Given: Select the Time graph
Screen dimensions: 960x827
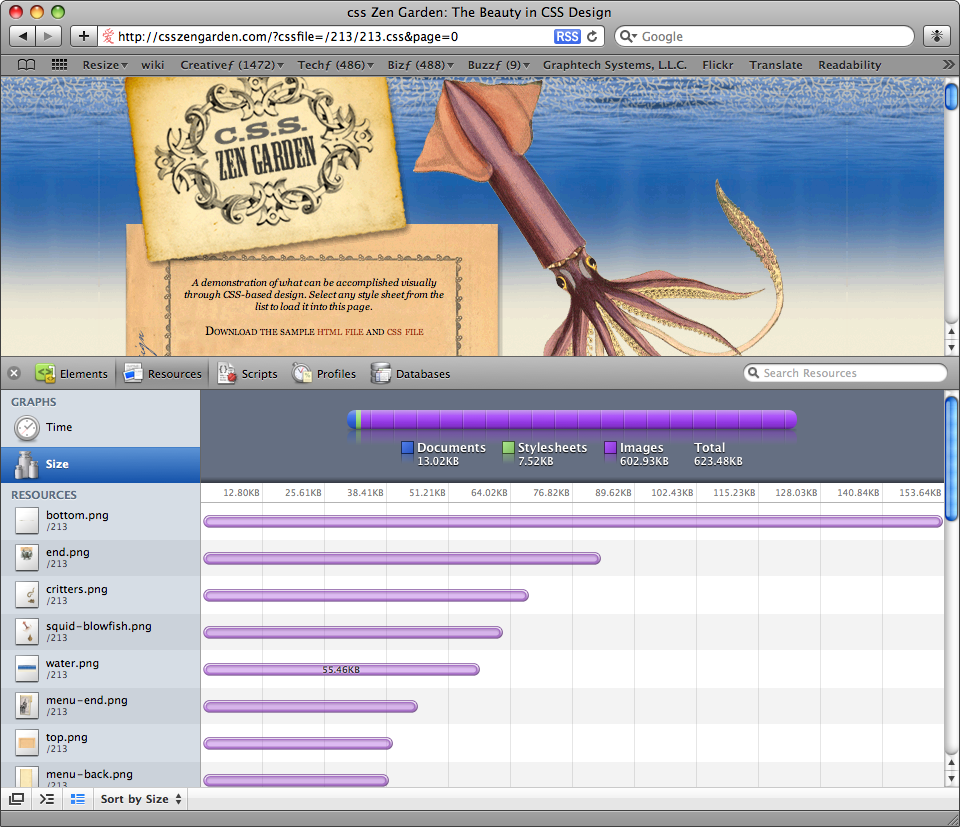Looking at the screenshot, I should pyautogui.click(x=58, y=426).
